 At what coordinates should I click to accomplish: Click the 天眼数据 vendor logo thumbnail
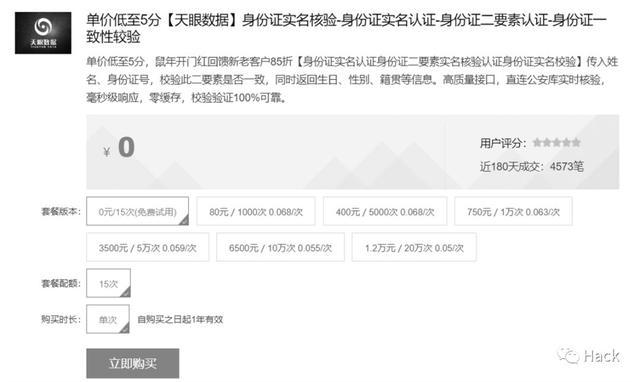(43, 33)
